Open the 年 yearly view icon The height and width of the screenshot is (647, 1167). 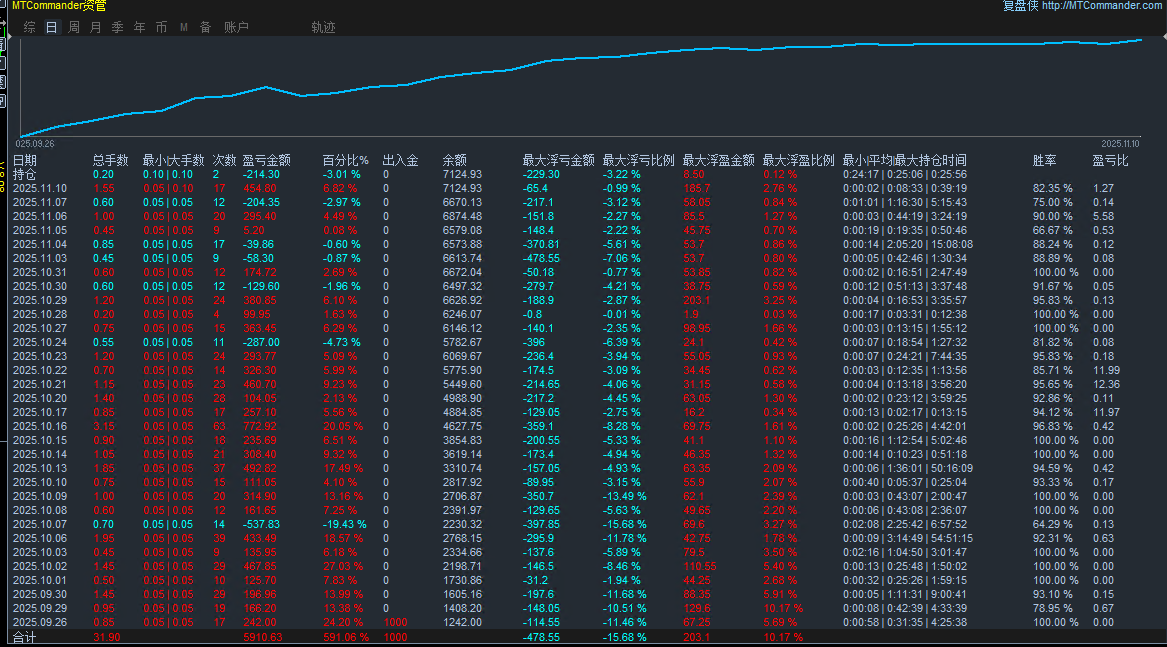coord(138,27)
